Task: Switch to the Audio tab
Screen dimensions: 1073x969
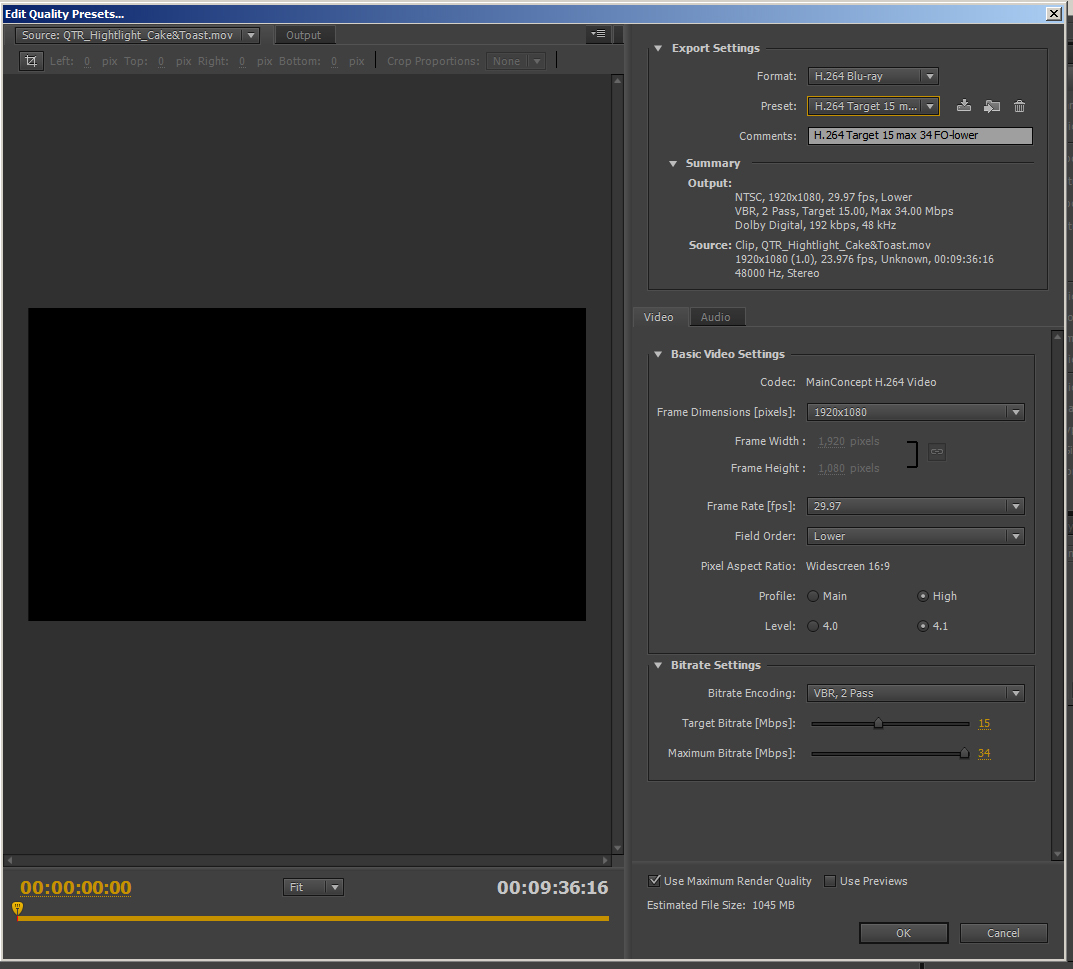Action: click(715, 317)
